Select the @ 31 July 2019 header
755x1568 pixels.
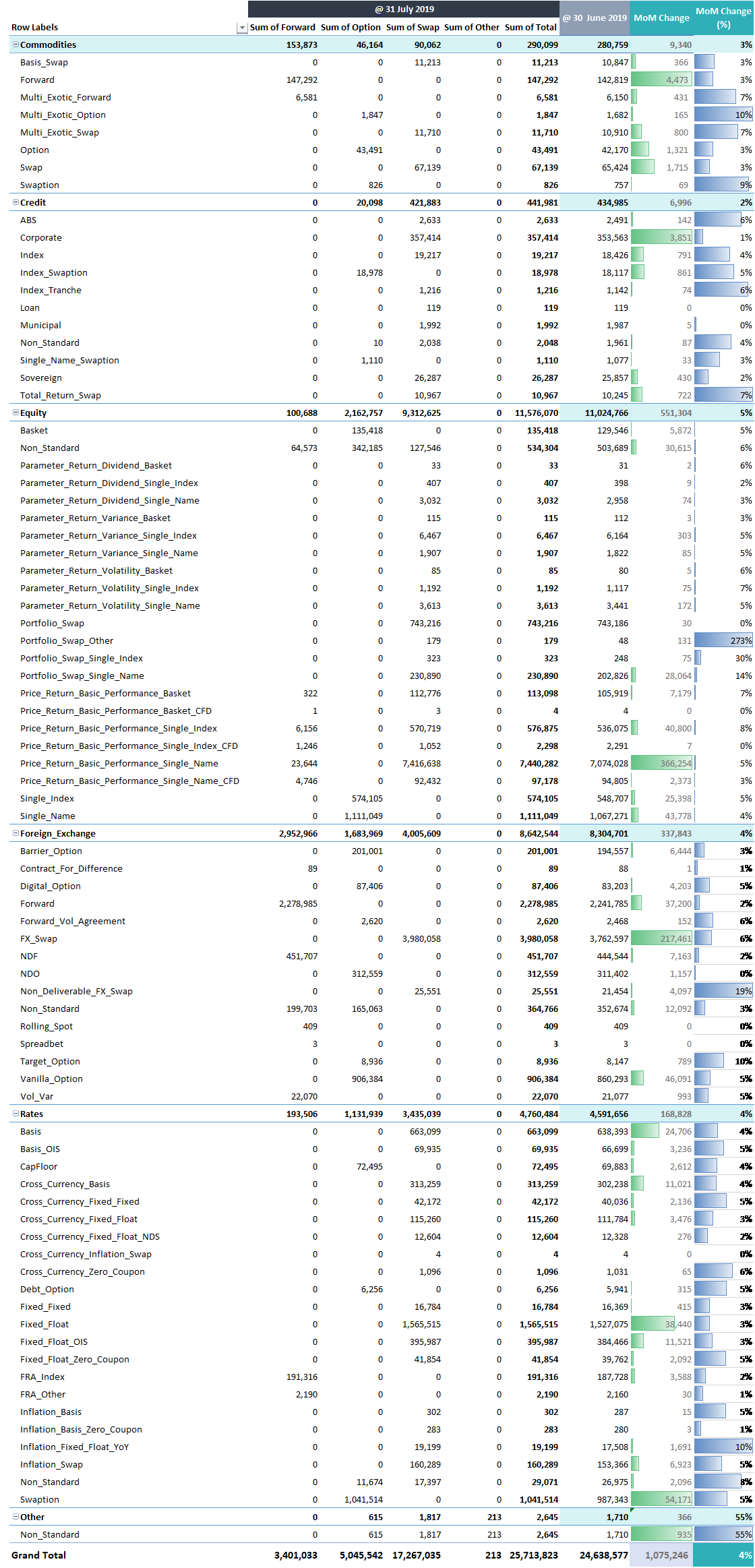404,9
